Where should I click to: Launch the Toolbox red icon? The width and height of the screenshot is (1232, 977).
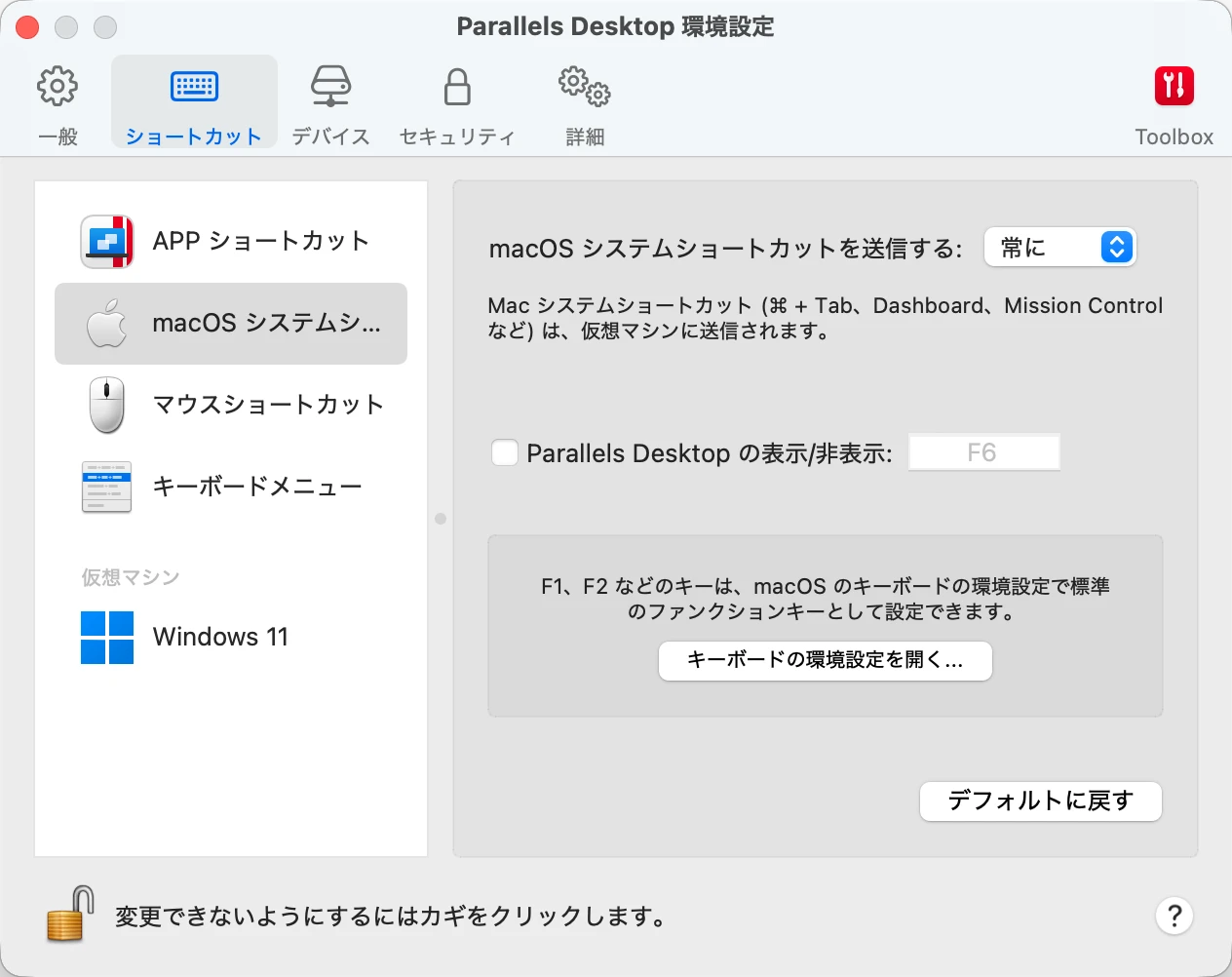click(x=1174, y=86)
